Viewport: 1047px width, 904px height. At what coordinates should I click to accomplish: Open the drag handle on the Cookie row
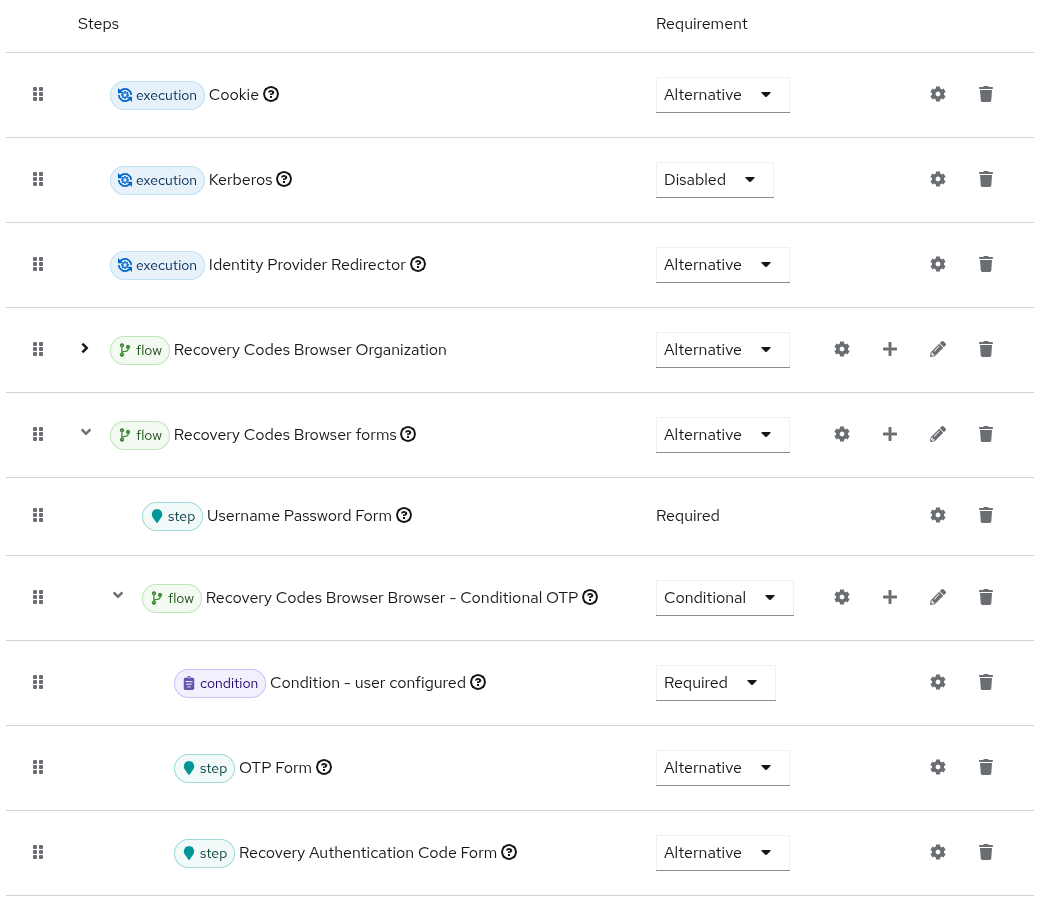pyautogui.click(x=38, y=94)
